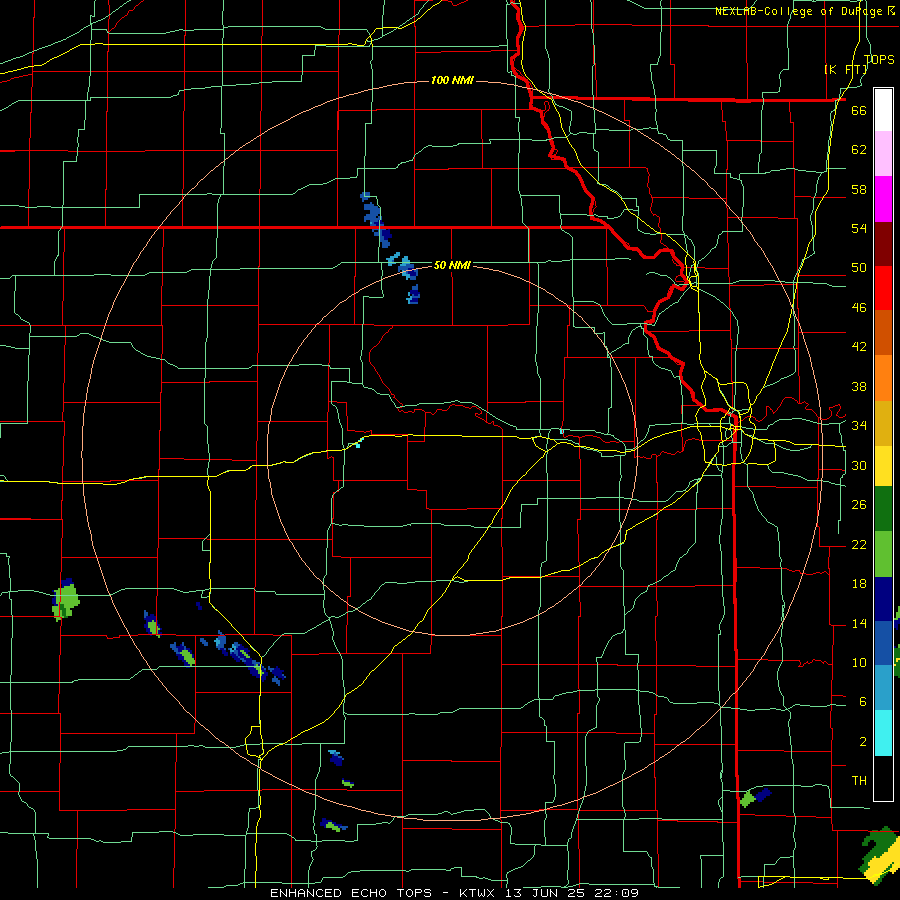Click the light green legend swatch
The width and height of the screenshot is (900, 900).
pos(883,554)
